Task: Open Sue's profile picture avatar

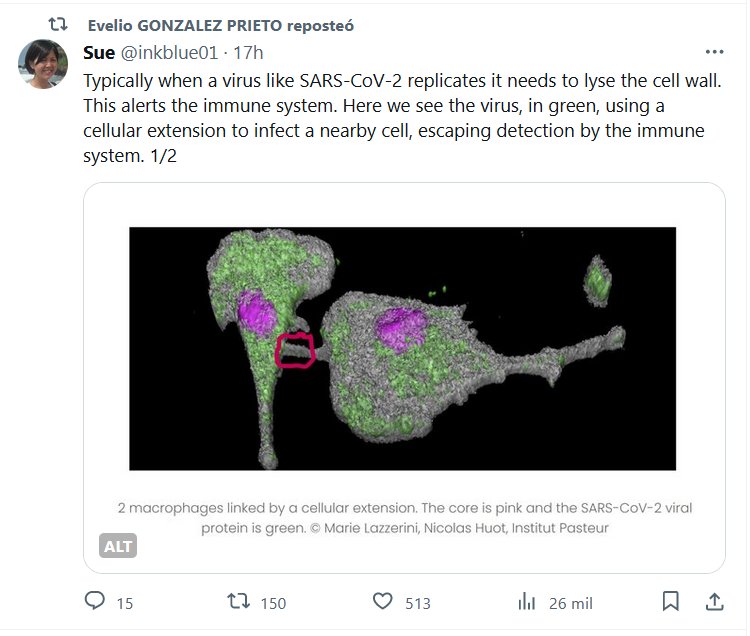Action: [43, 65]
